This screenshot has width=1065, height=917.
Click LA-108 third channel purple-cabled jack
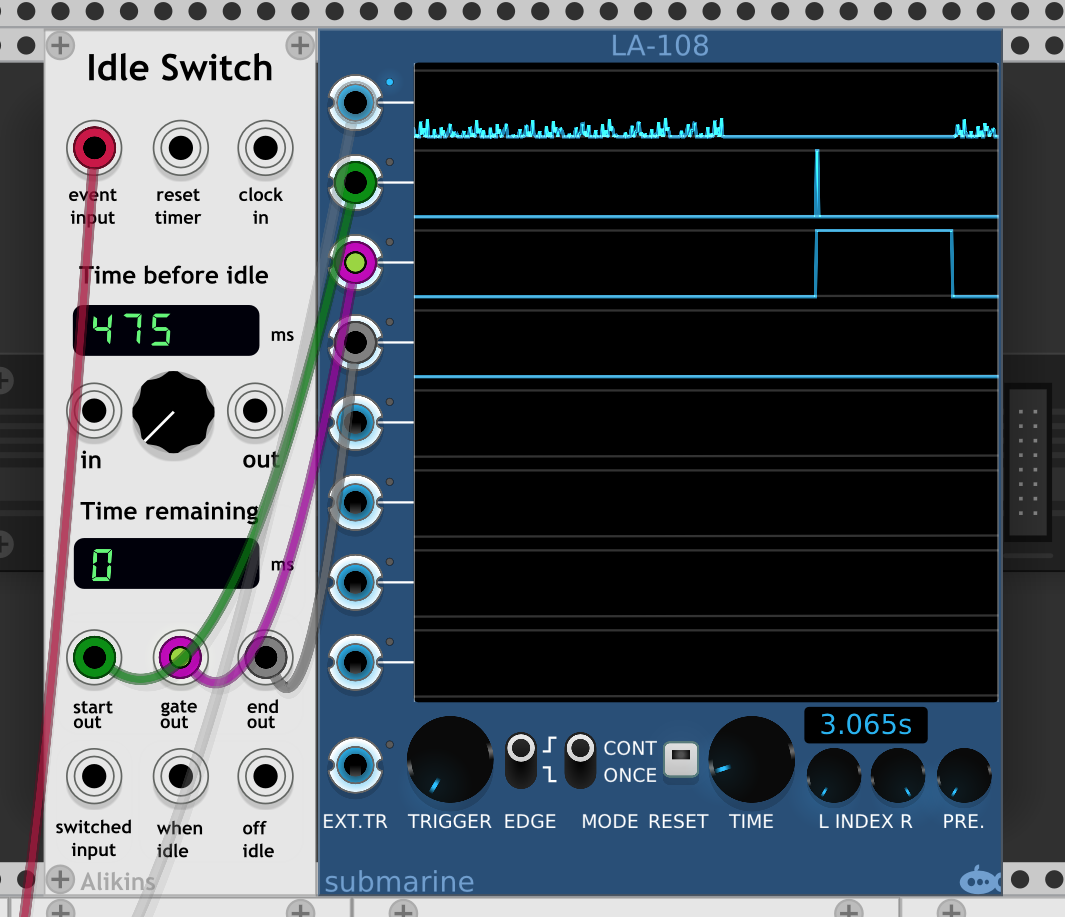(355, 262)
